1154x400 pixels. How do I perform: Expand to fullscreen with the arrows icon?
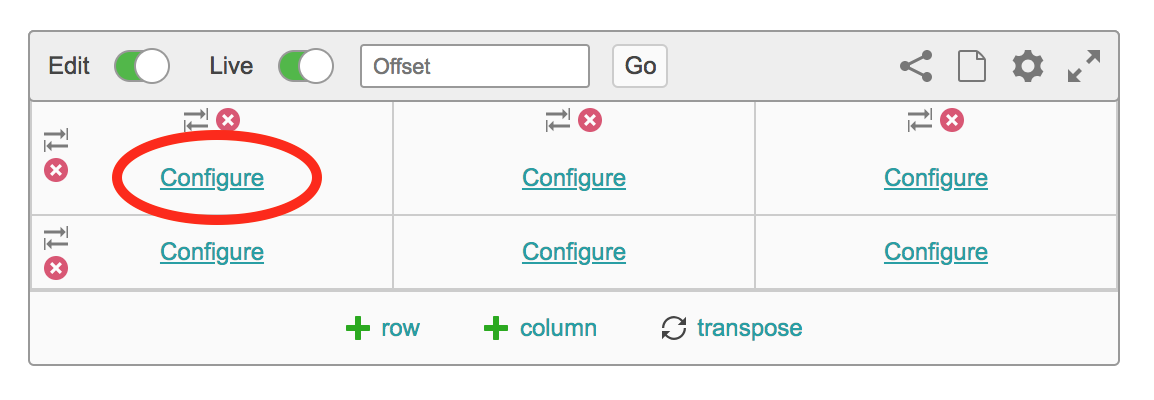coord(1084,66)
